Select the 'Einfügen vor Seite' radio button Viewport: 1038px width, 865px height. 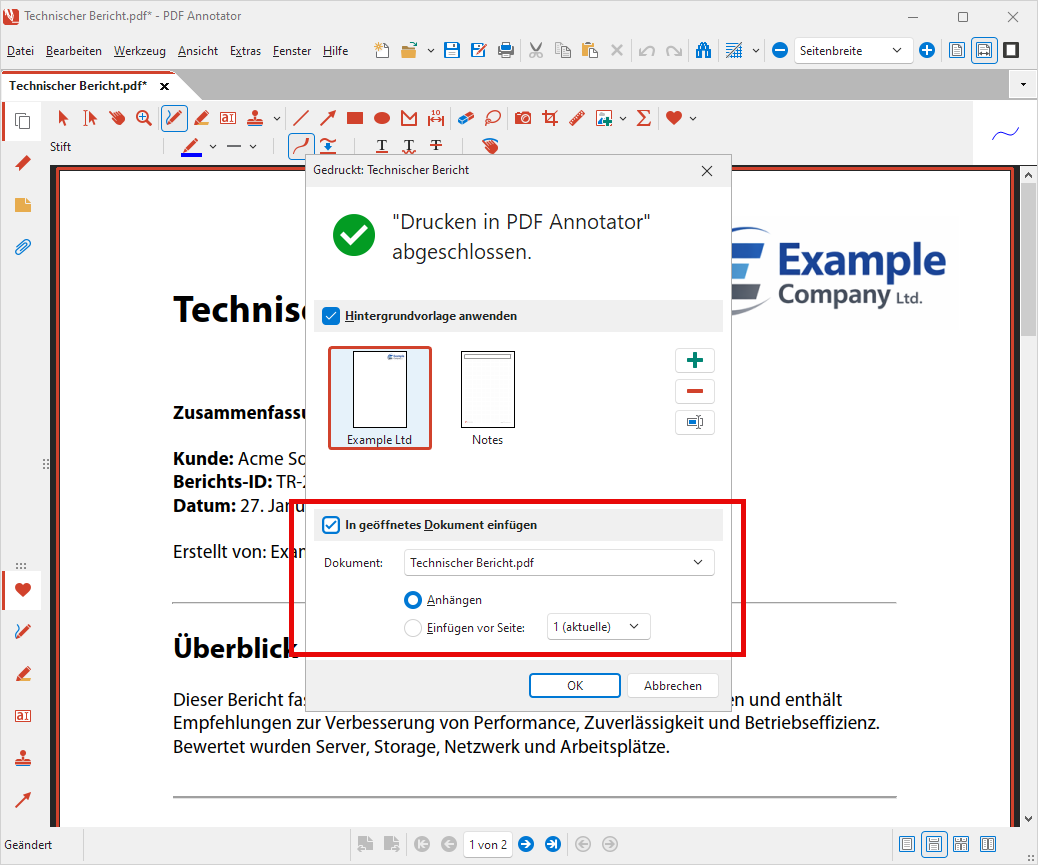412,628
